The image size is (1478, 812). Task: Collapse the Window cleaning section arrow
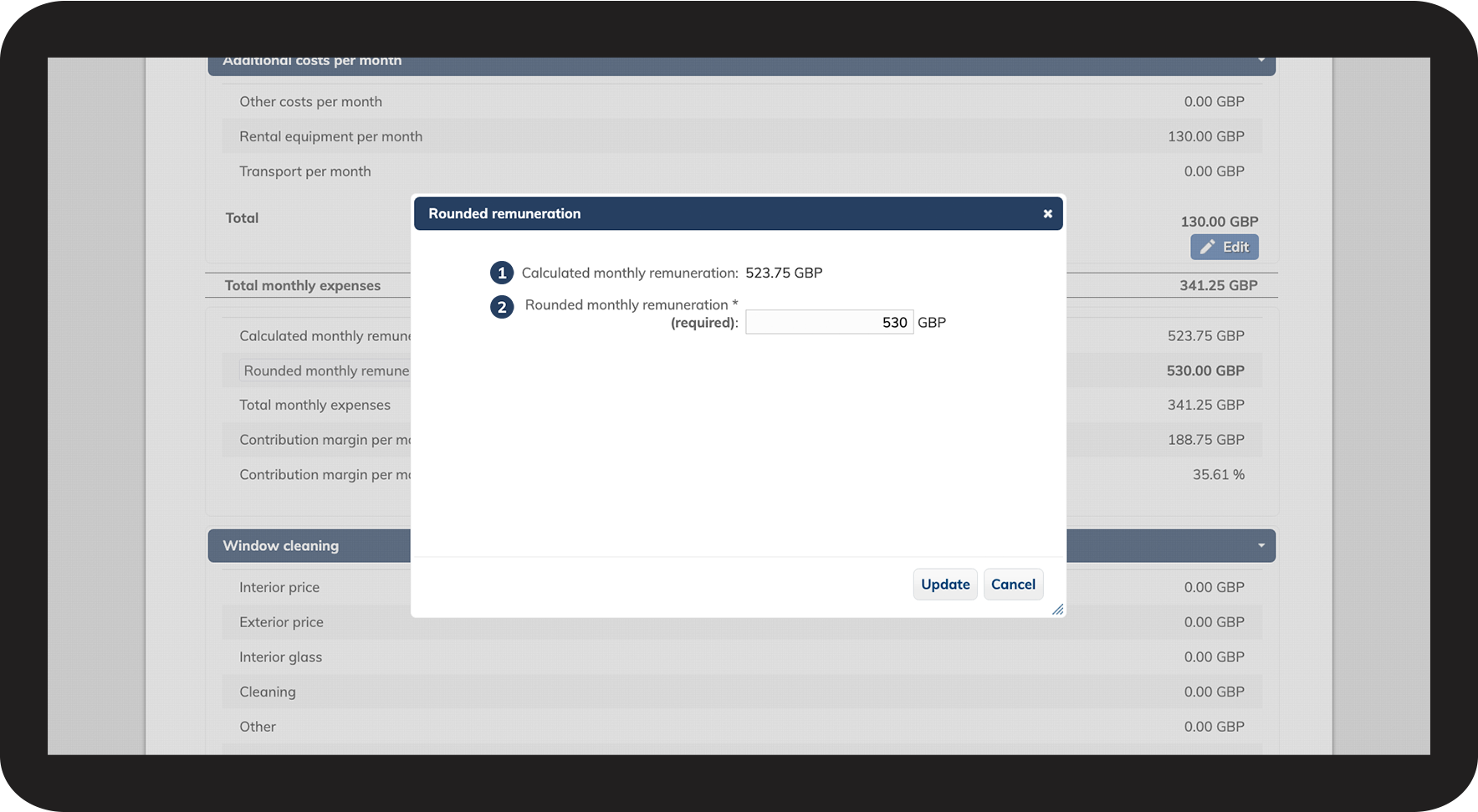pos(1261,546)
